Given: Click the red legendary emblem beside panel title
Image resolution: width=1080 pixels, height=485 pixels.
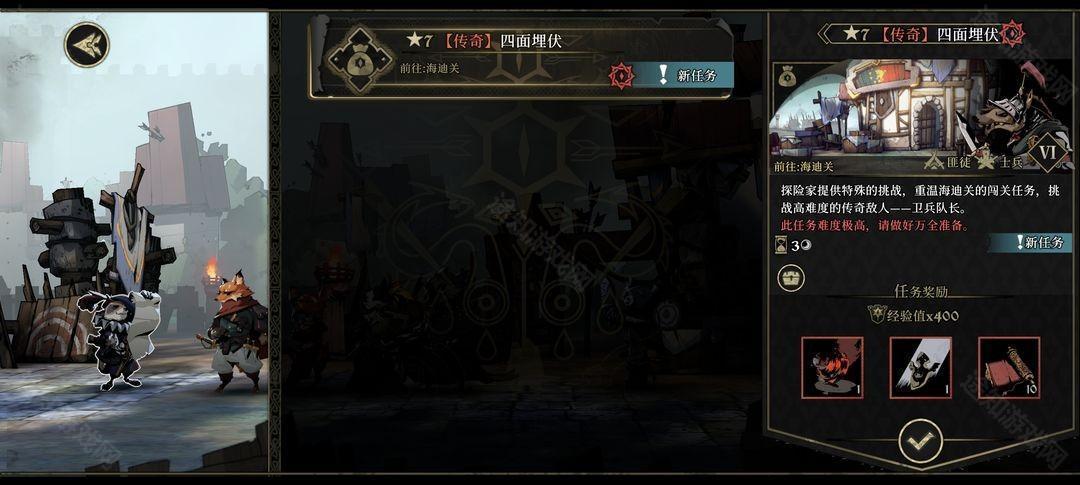Looking at the screenshot, I should click(1012, 33).
